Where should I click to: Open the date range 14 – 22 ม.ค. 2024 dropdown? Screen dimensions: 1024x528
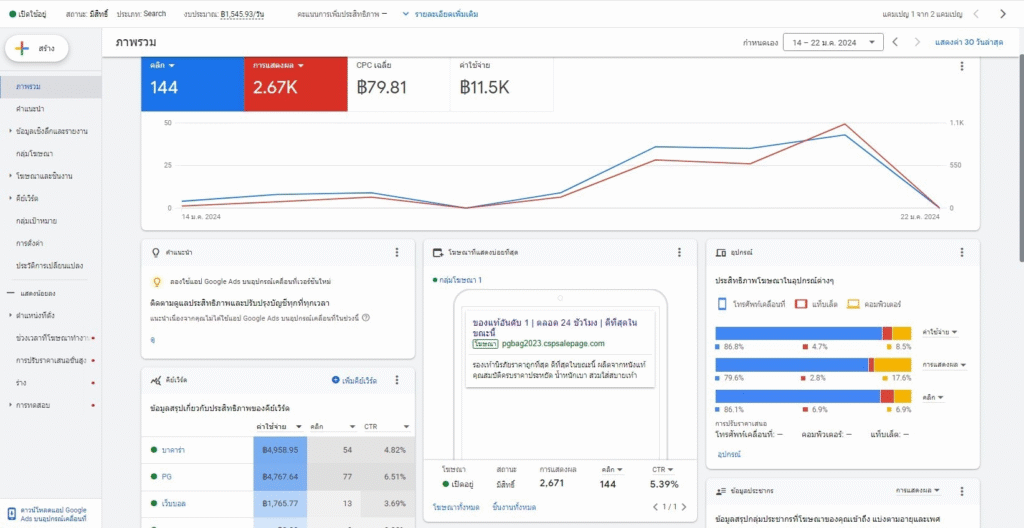[832, 42]
